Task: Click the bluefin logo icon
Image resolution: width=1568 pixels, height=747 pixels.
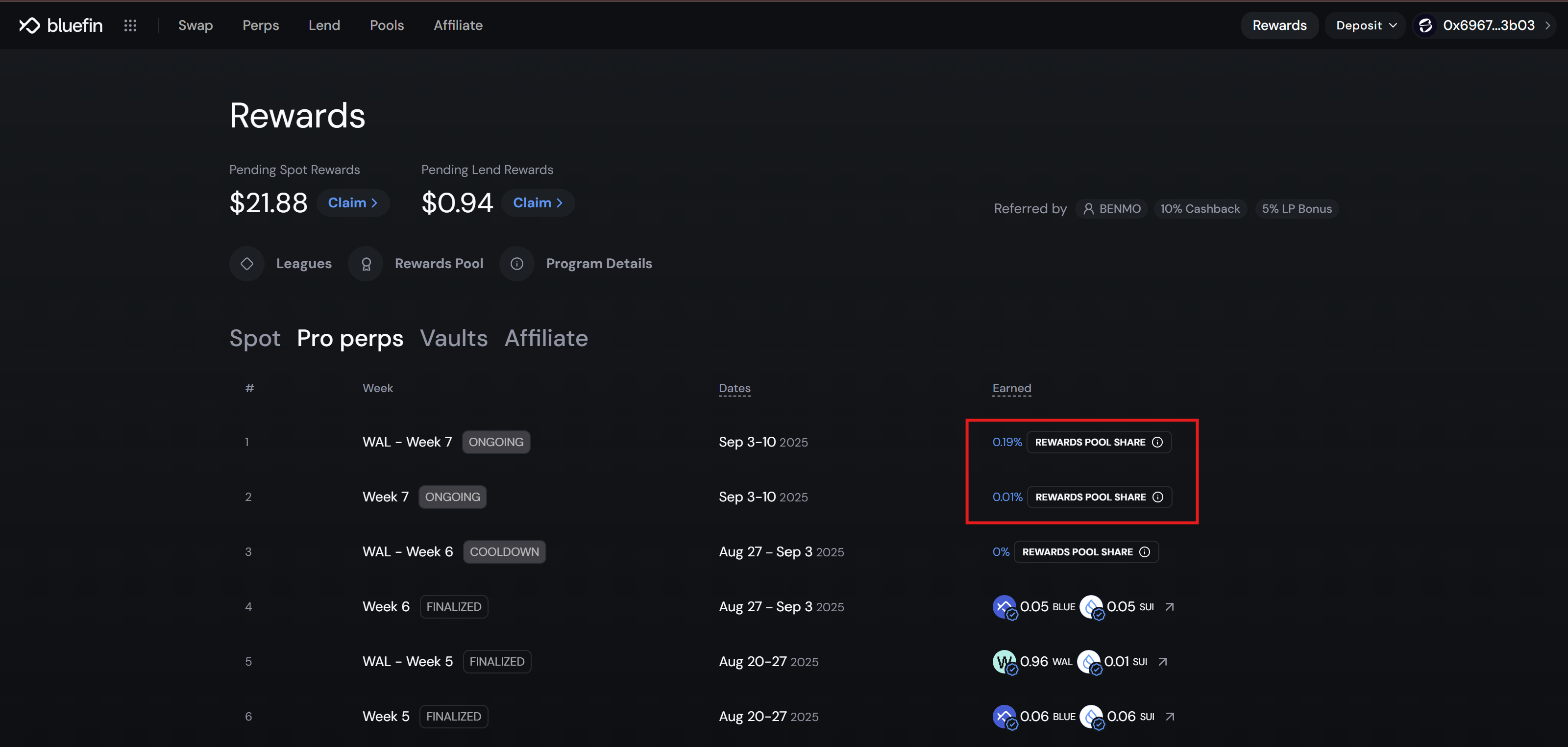Action: pos(29,25)
